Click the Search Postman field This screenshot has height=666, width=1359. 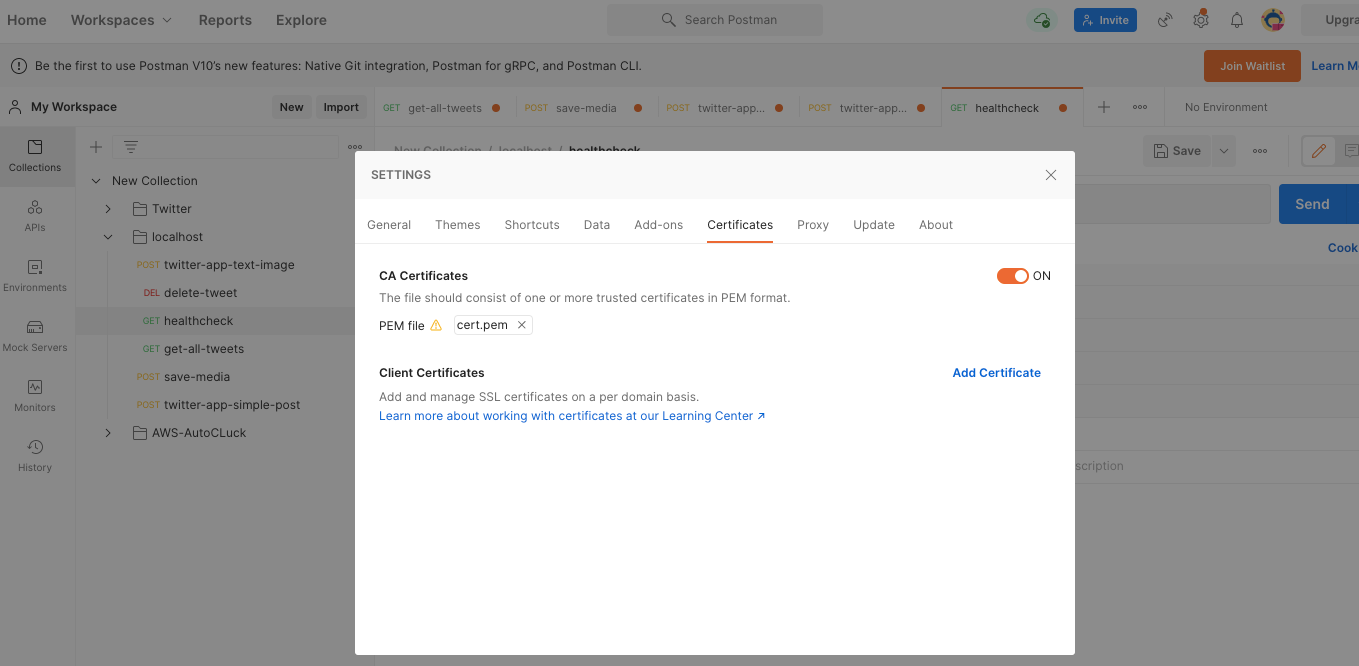coord(715,20)
